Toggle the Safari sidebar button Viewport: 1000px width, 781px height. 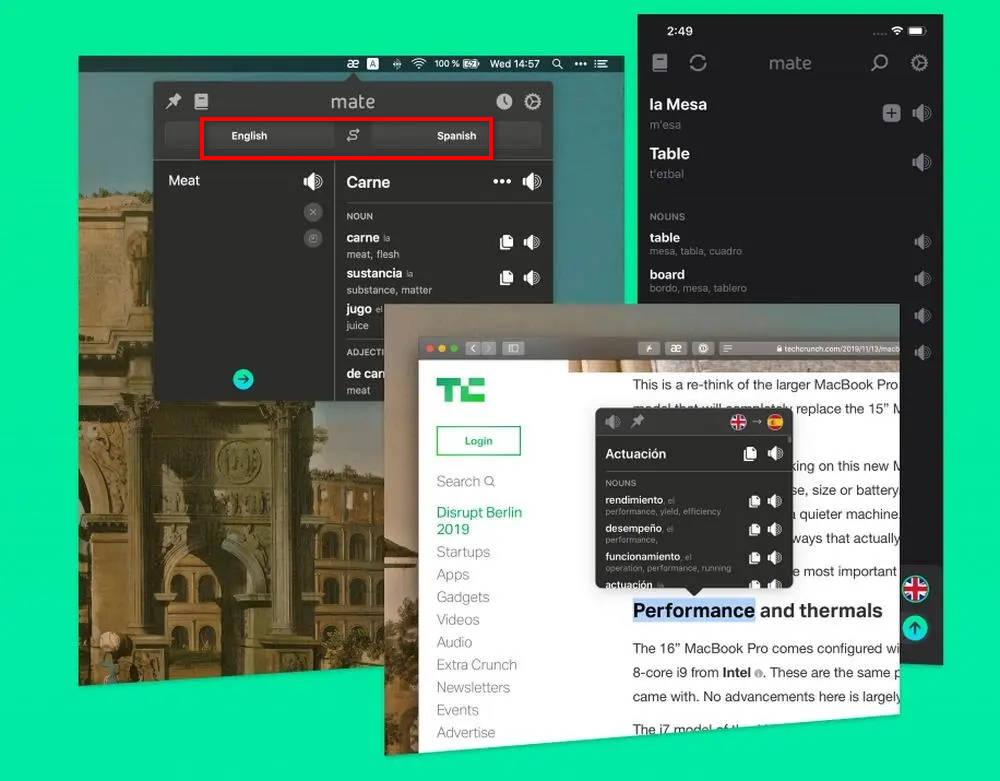pyautogui.click(x=513, y=348)
